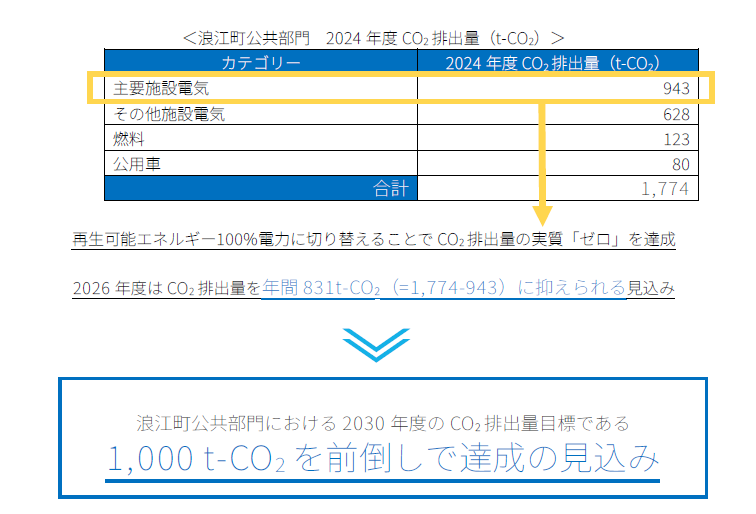Image resolution: width=756 pixels, height=514 pixels.
Task: Select the その他施設電気 cell
Action: (x=169, y=114)
